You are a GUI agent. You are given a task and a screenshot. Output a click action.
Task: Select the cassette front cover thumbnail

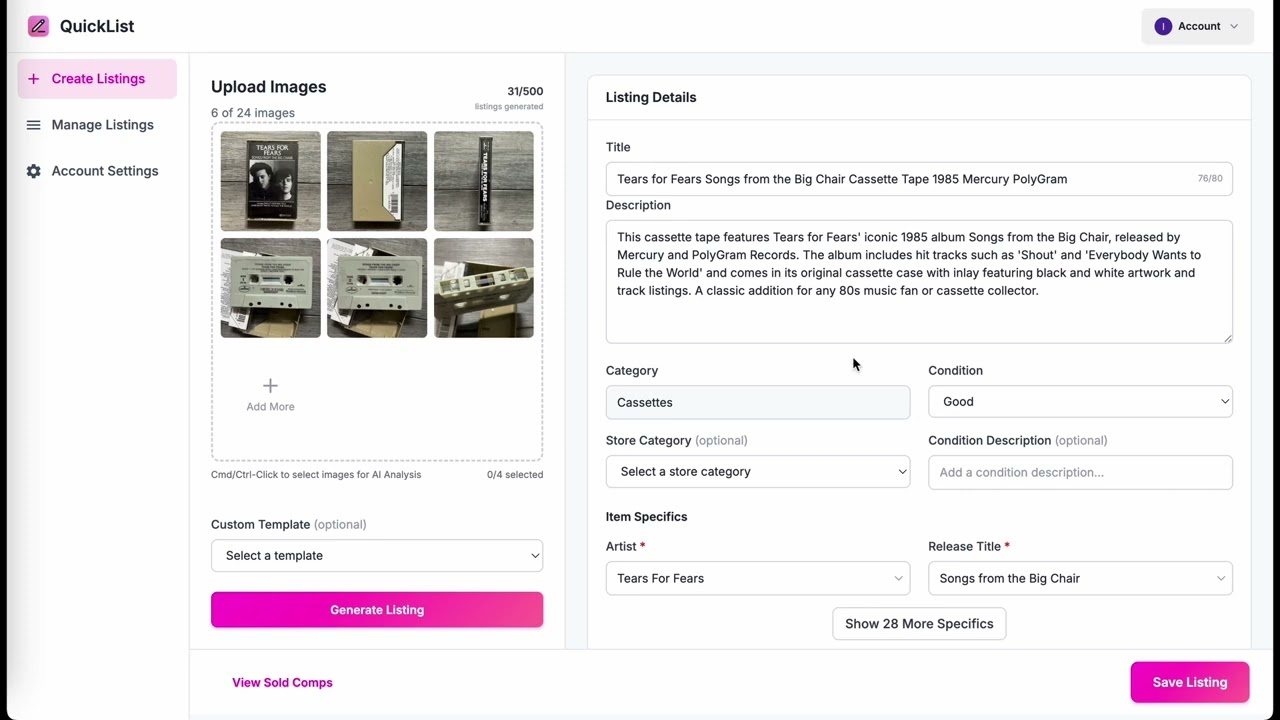tap(271, 181)
